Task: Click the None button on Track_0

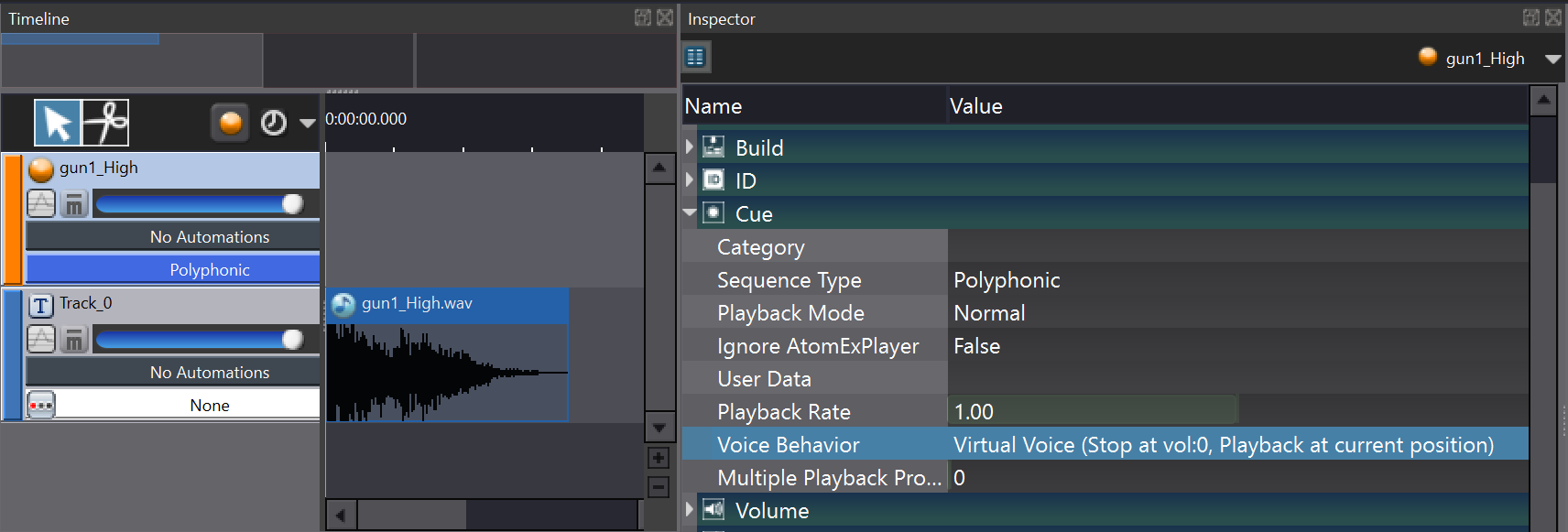Action: [188, 406]
